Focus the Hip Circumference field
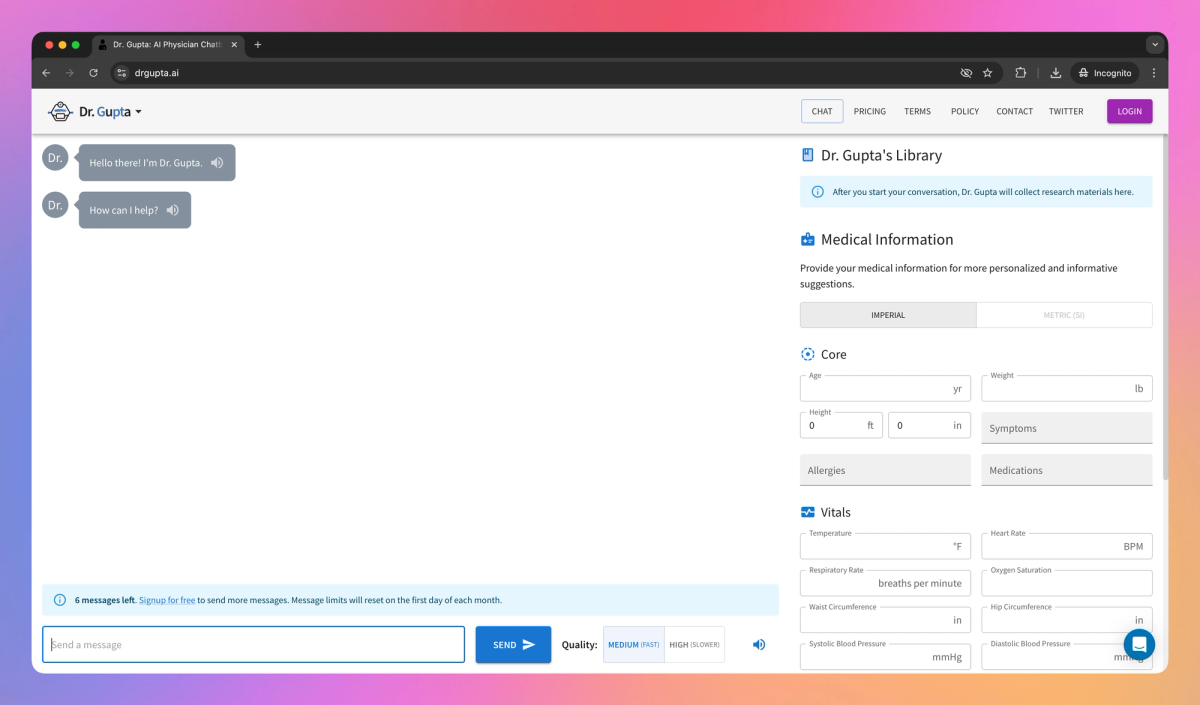1200x705 pixels. coord(1067,620)
